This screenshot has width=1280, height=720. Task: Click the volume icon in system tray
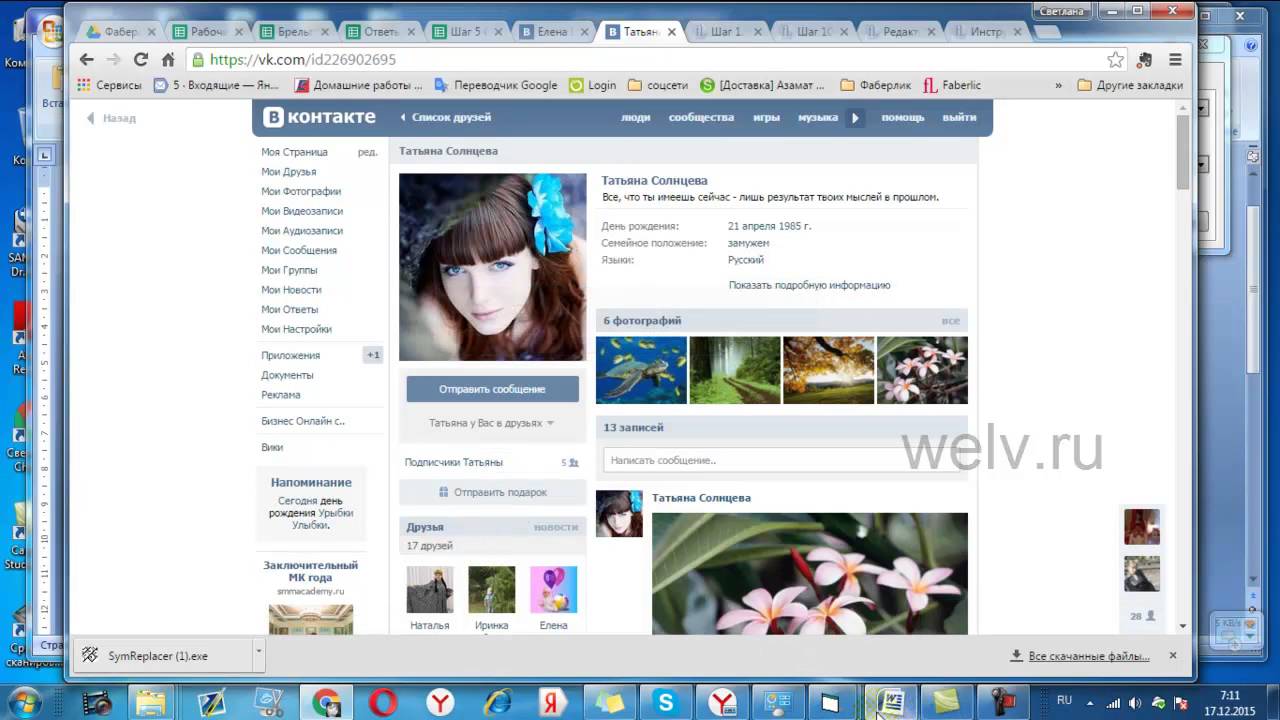tap(1135, 702)
